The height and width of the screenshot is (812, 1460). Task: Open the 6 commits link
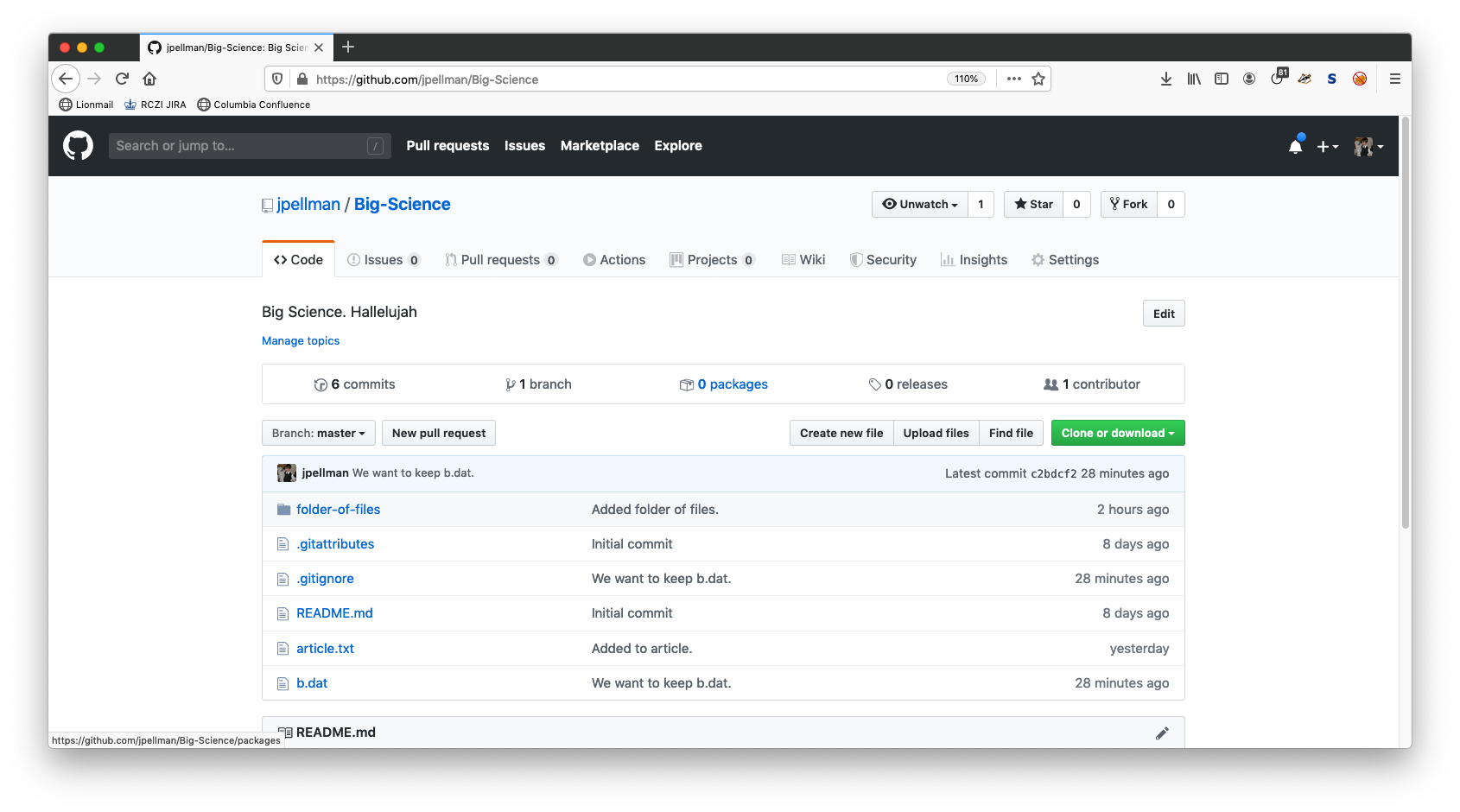[x=354, y=384]
